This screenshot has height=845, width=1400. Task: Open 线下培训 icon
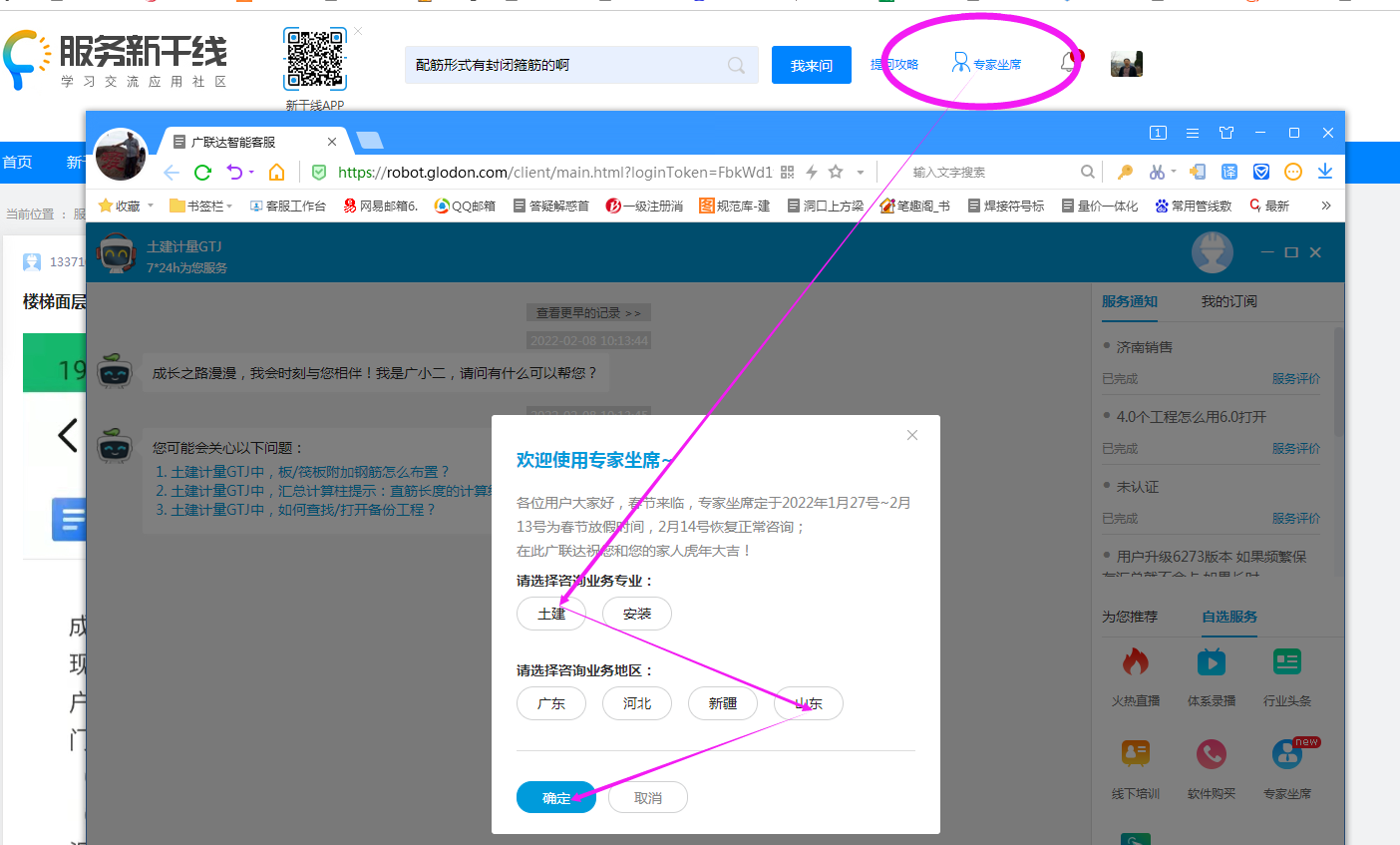tap(1136, 754)
